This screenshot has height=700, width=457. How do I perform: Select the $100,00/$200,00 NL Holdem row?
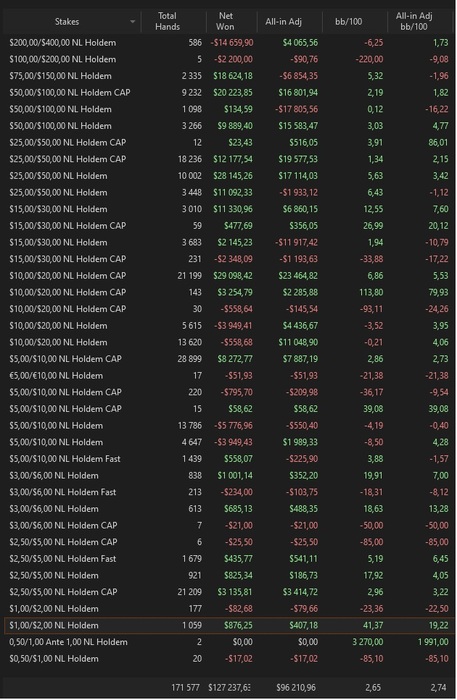(228, 59)
